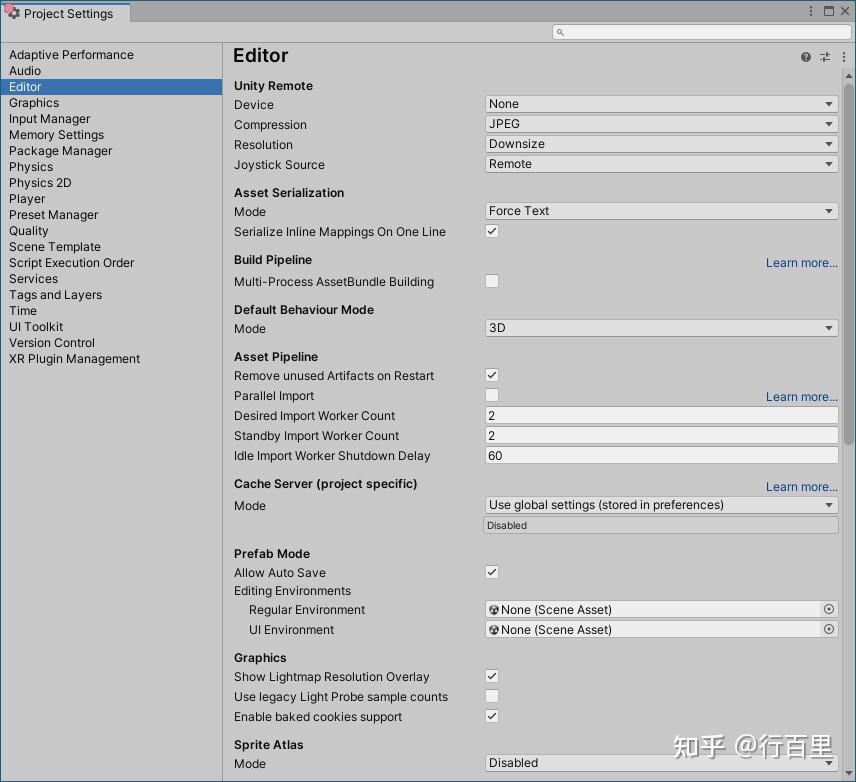This screenshot has width=856, height=782.
Task: Open the Compression dropdown showing JPEG
Action: (x=661, y=123)
